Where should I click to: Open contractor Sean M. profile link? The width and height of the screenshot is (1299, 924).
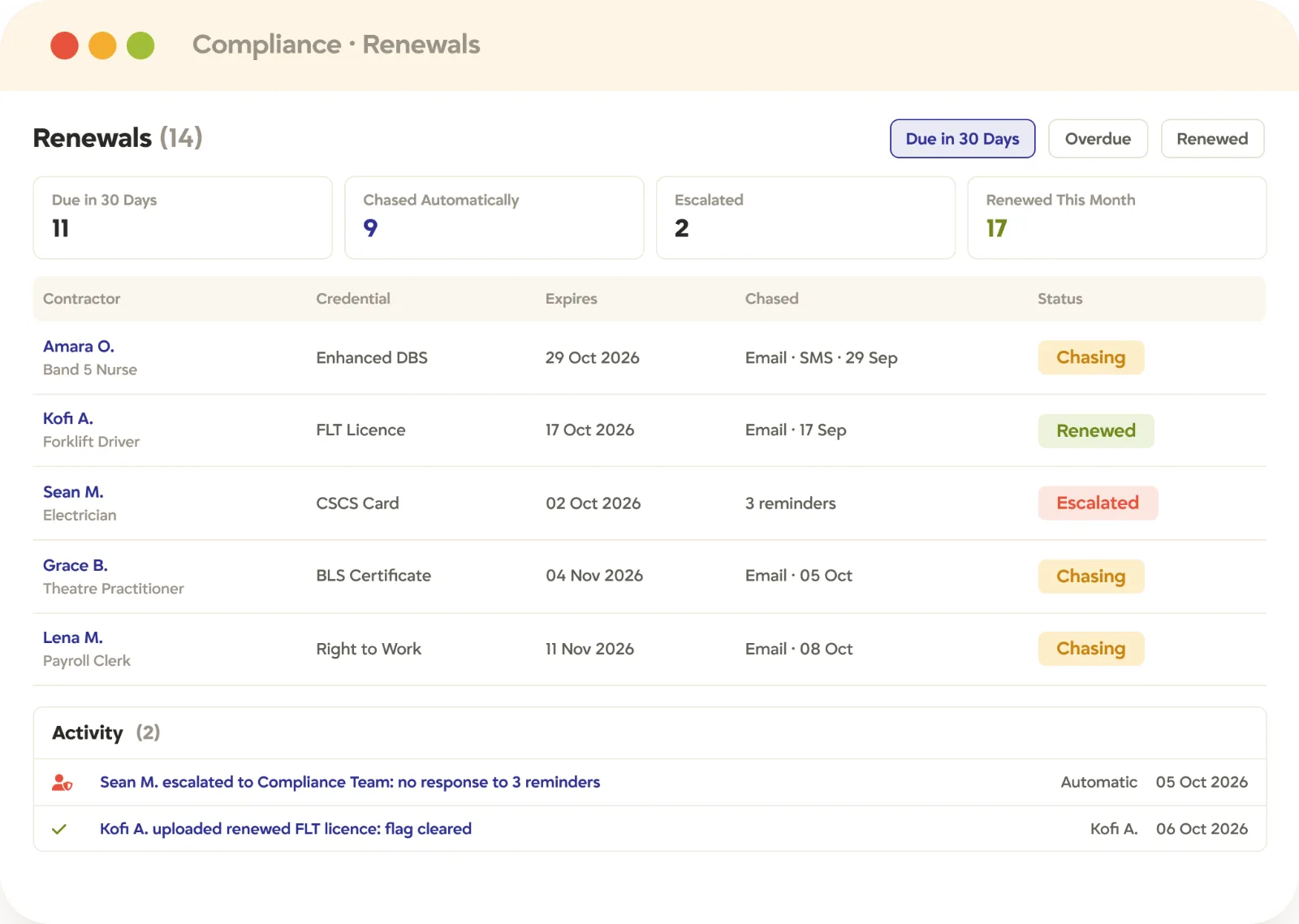[73, 492]
